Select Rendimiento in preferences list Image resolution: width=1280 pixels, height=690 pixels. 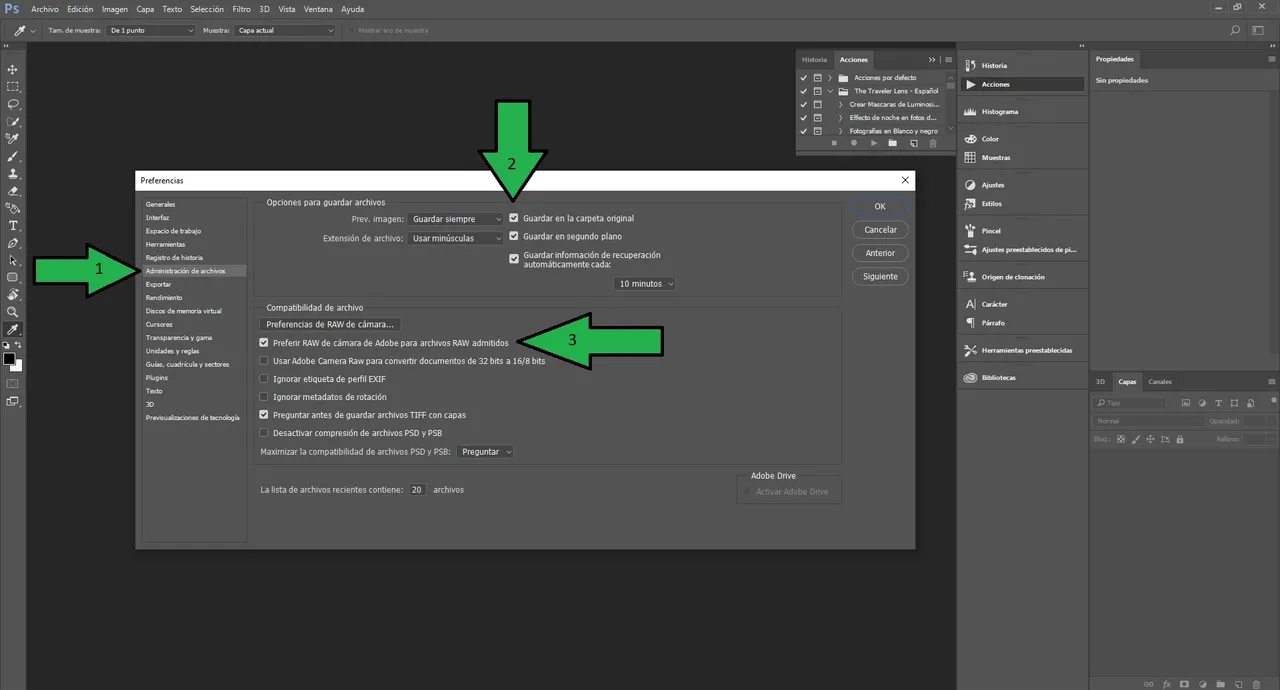click(164, 298)
